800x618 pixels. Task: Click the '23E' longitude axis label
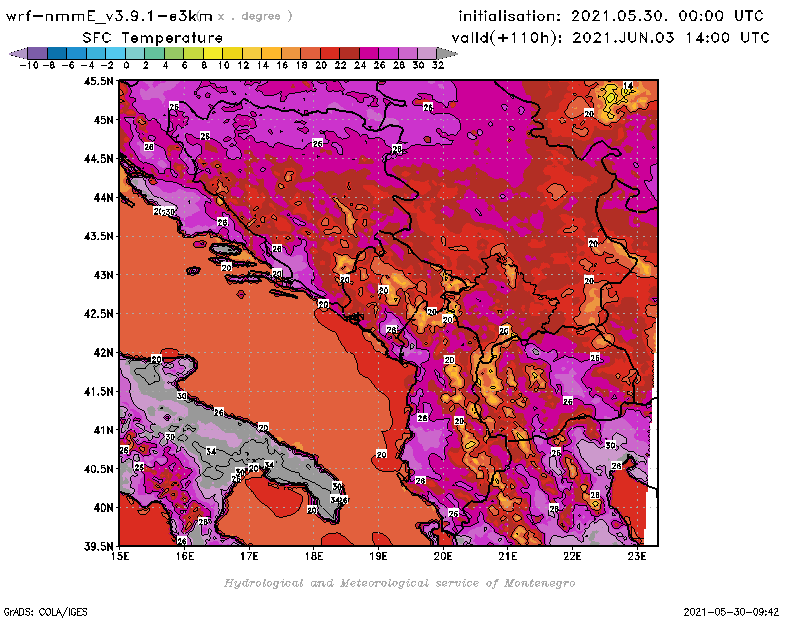click(637, 556)
